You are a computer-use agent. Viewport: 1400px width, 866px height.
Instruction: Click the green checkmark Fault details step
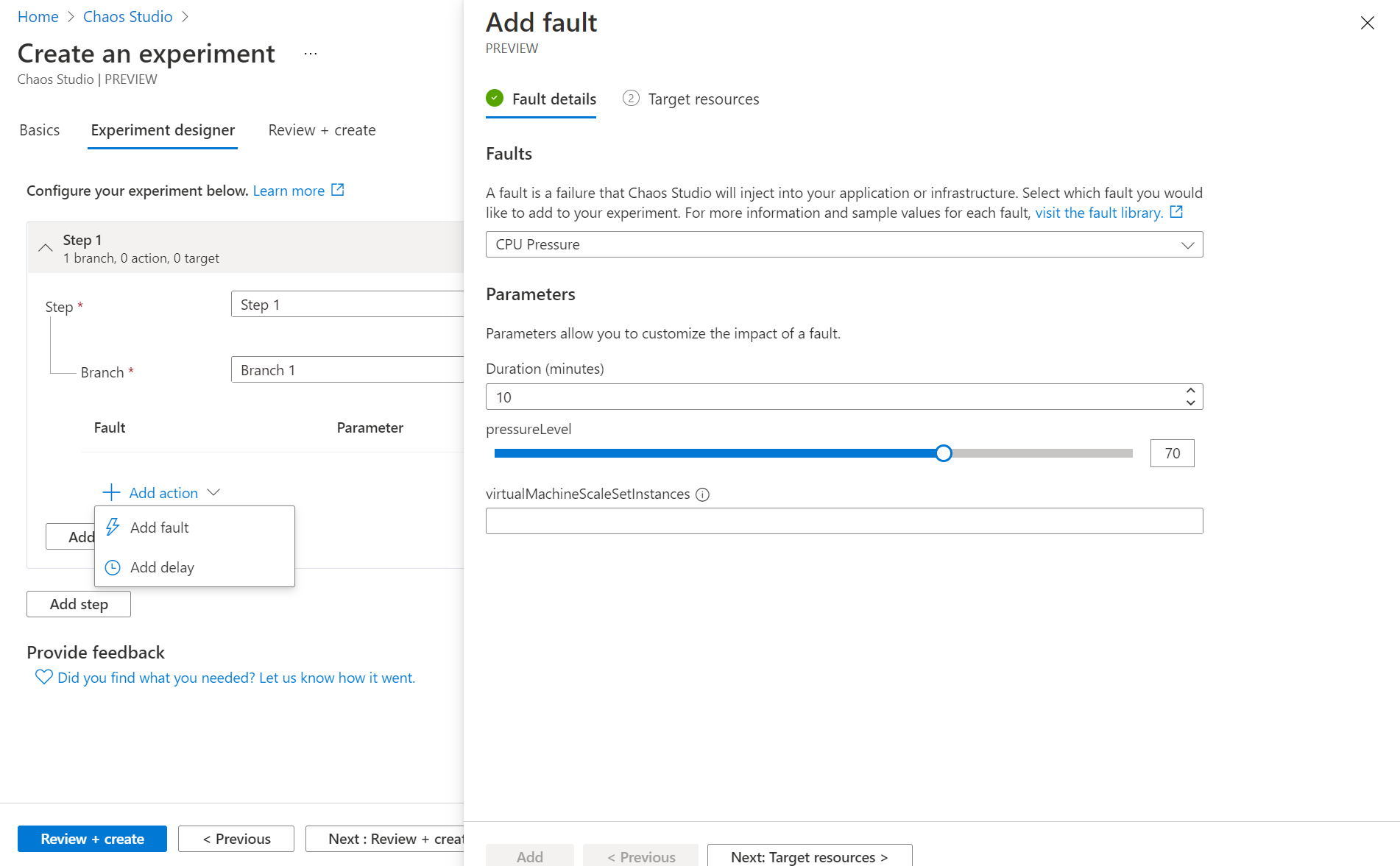pos(495,98)
